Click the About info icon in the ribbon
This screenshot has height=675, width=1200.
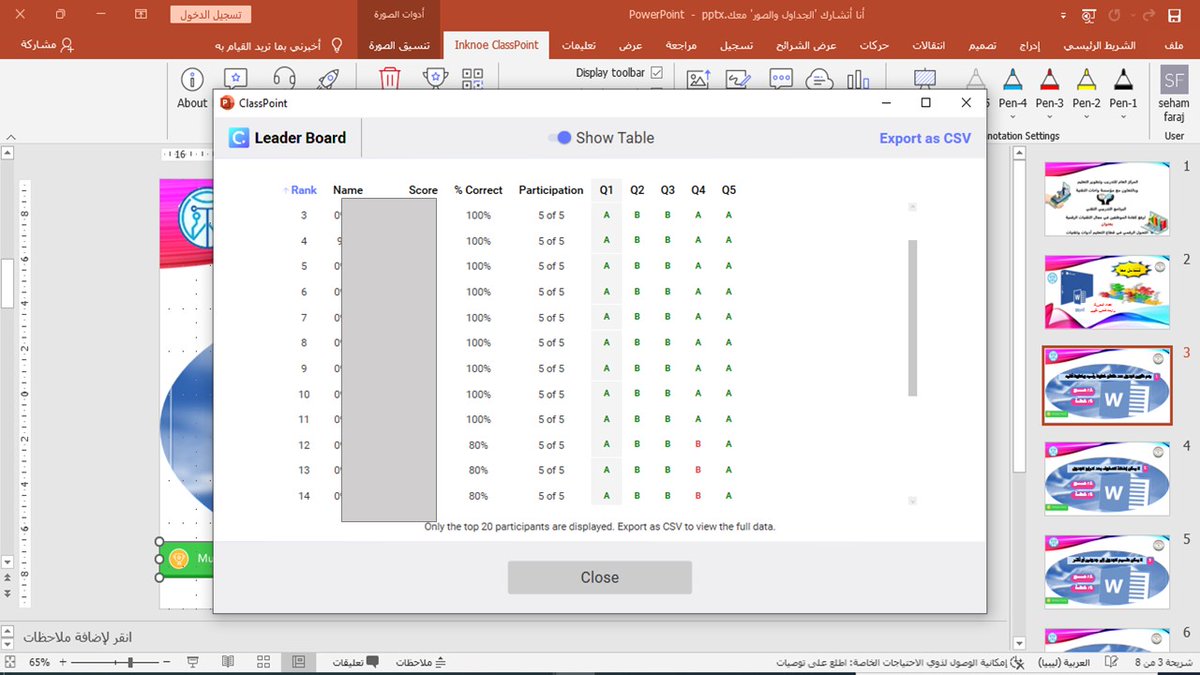tap(191, 80)
